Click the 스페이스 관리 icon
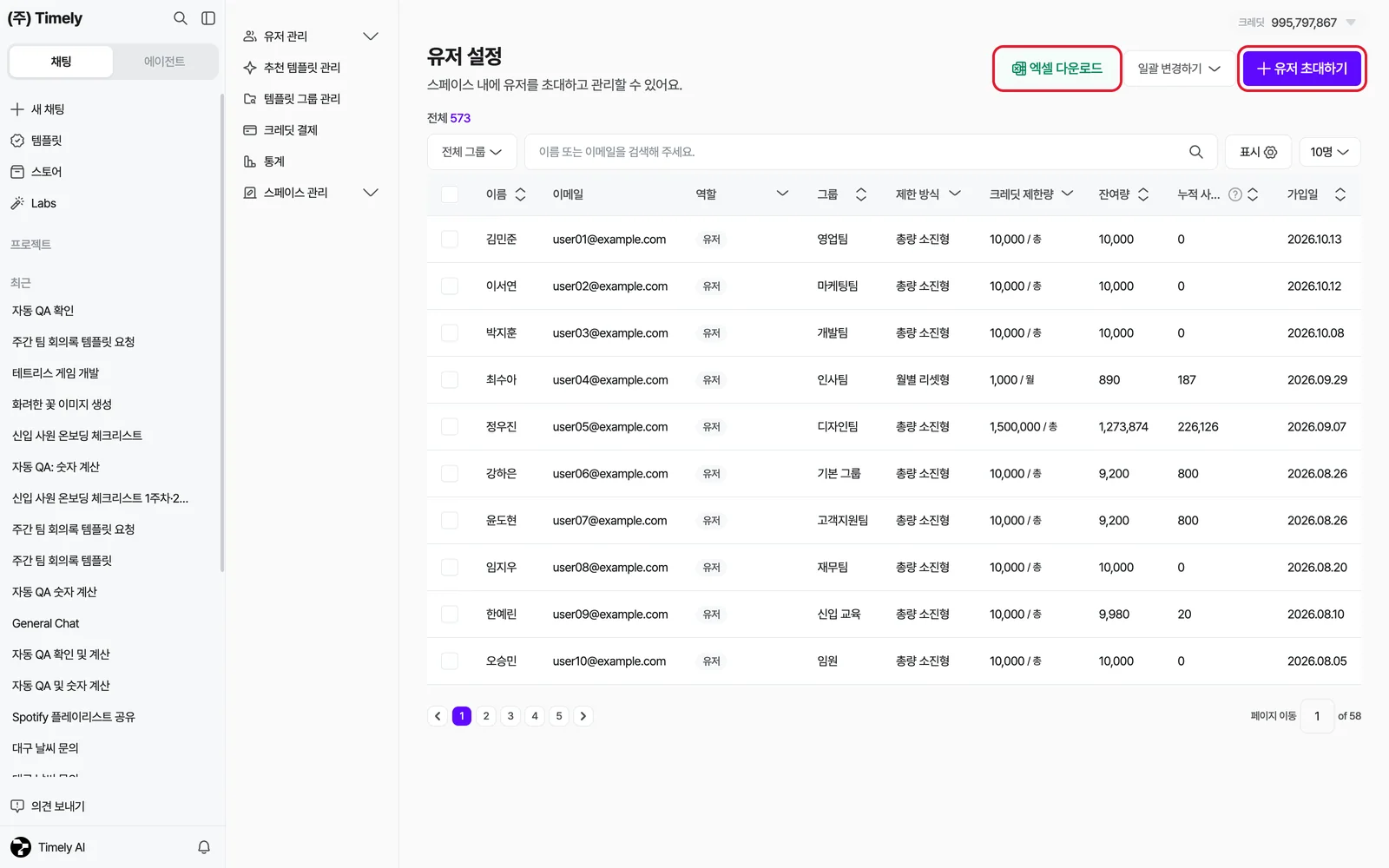This screenshot has width=1389, height=868. [x=250, y=193]
